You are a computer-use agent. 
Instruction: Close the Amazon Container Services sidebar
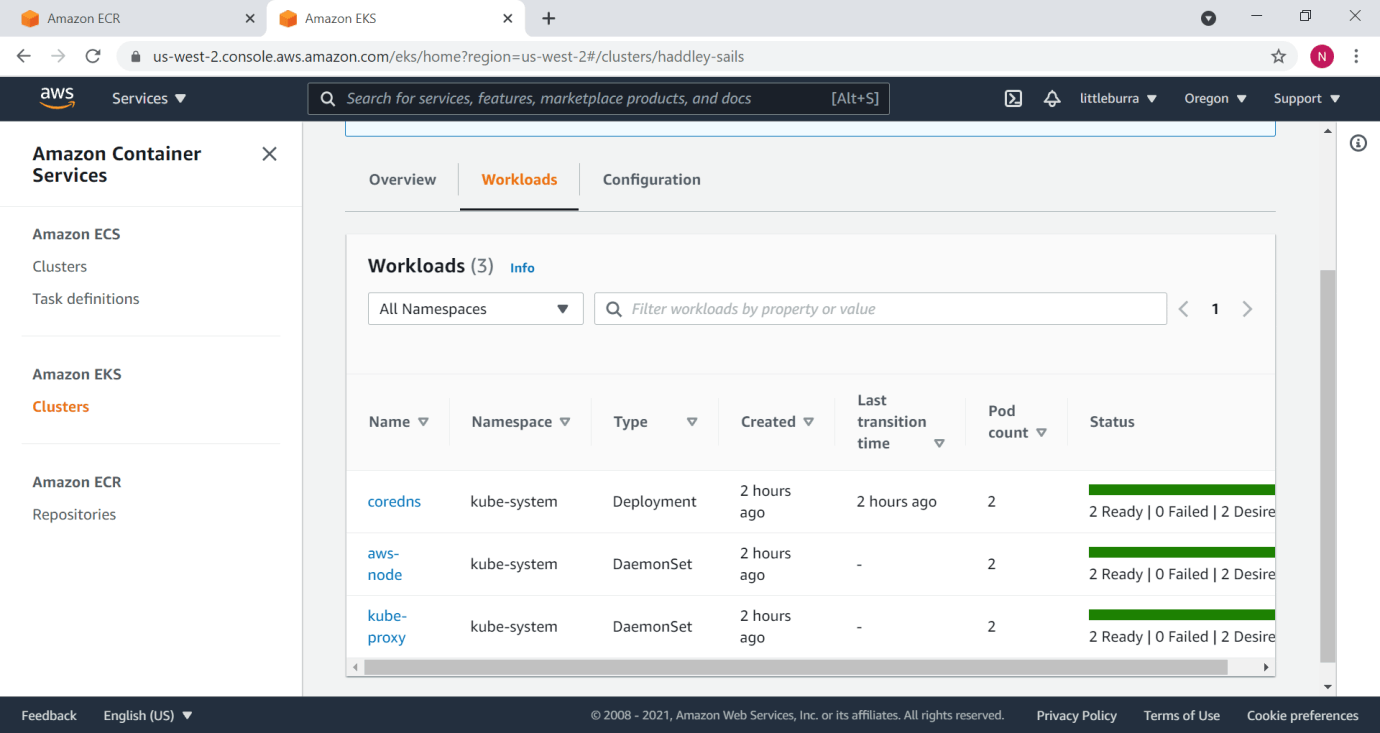(269, 154)
